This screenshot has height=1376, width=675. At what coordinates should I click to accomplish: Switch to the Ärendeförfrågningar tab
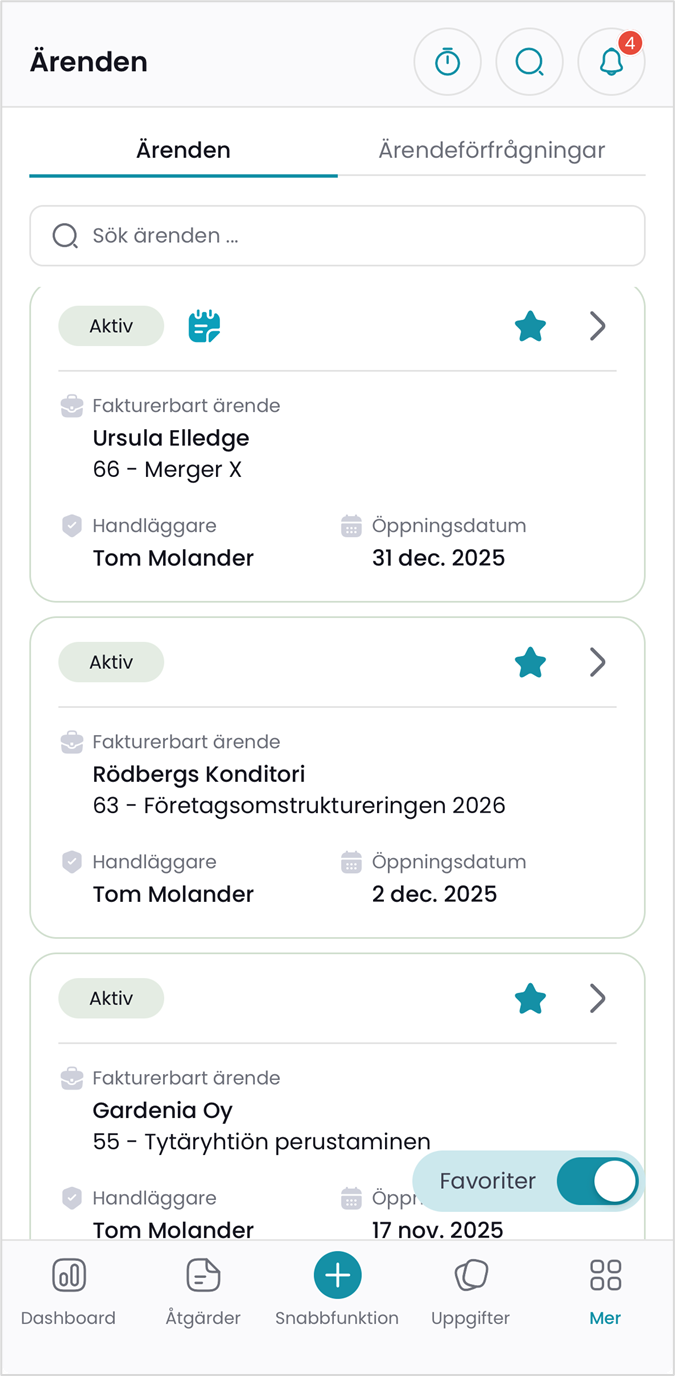click(x=491, y=151)
